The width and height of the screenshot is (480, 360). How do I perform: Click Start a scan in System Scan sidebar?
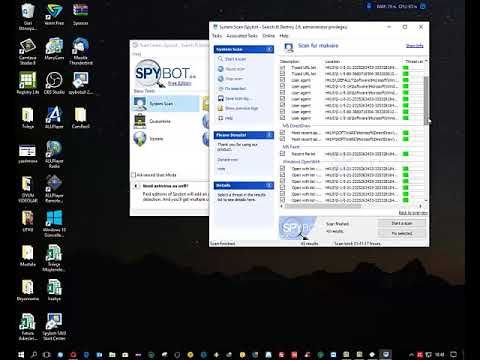point(235,59)
